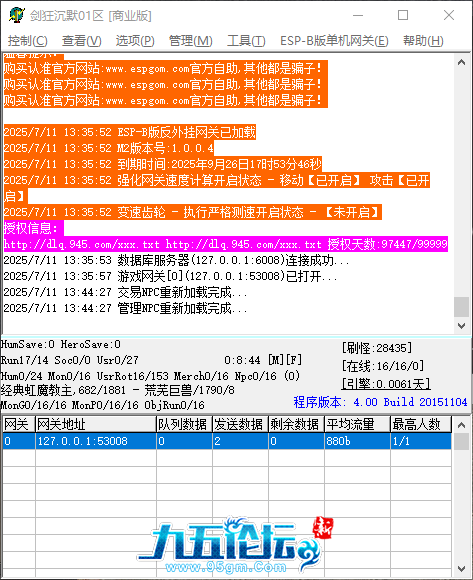
Task: Click the [引擎:0.0061天] label
Action: click(386, 384)
